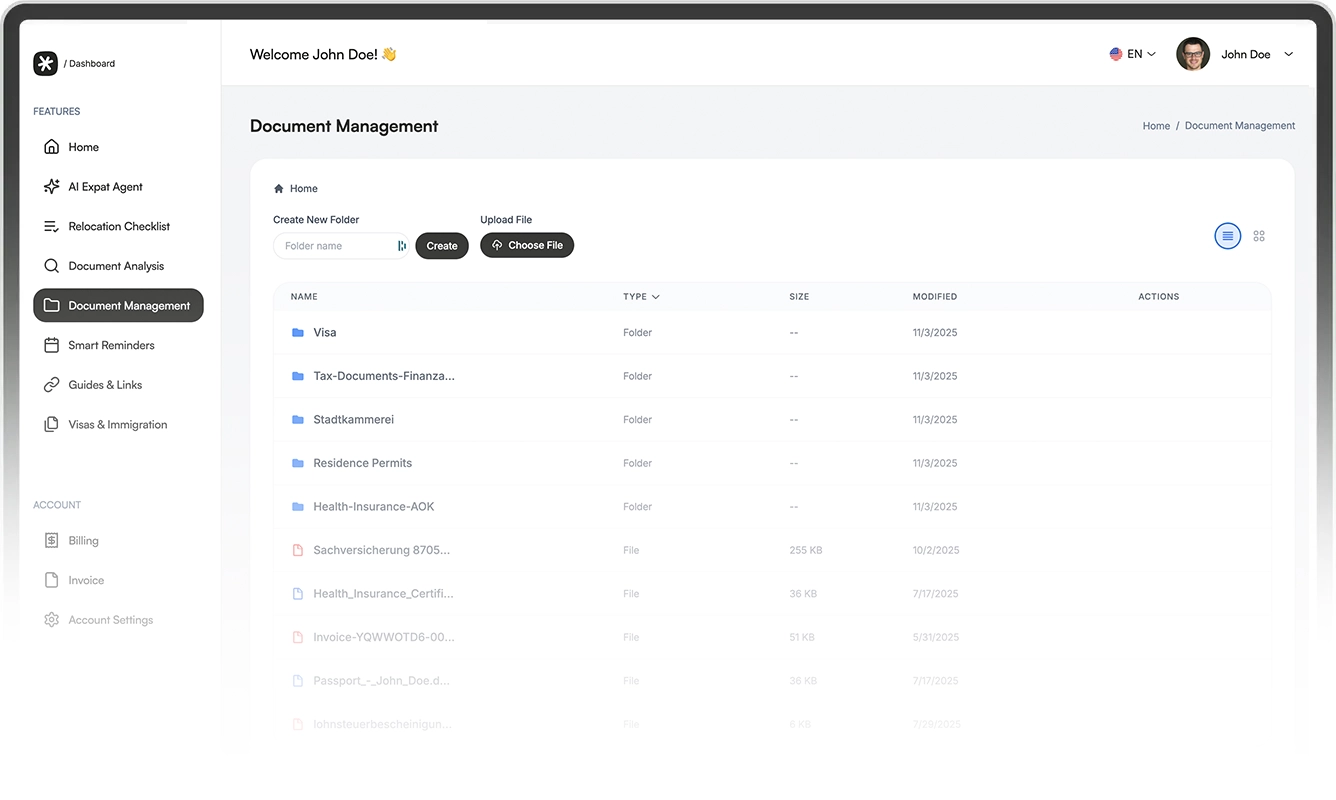
Task: Click the small home icon in file breadcrumb
Action: coord(279,188)
